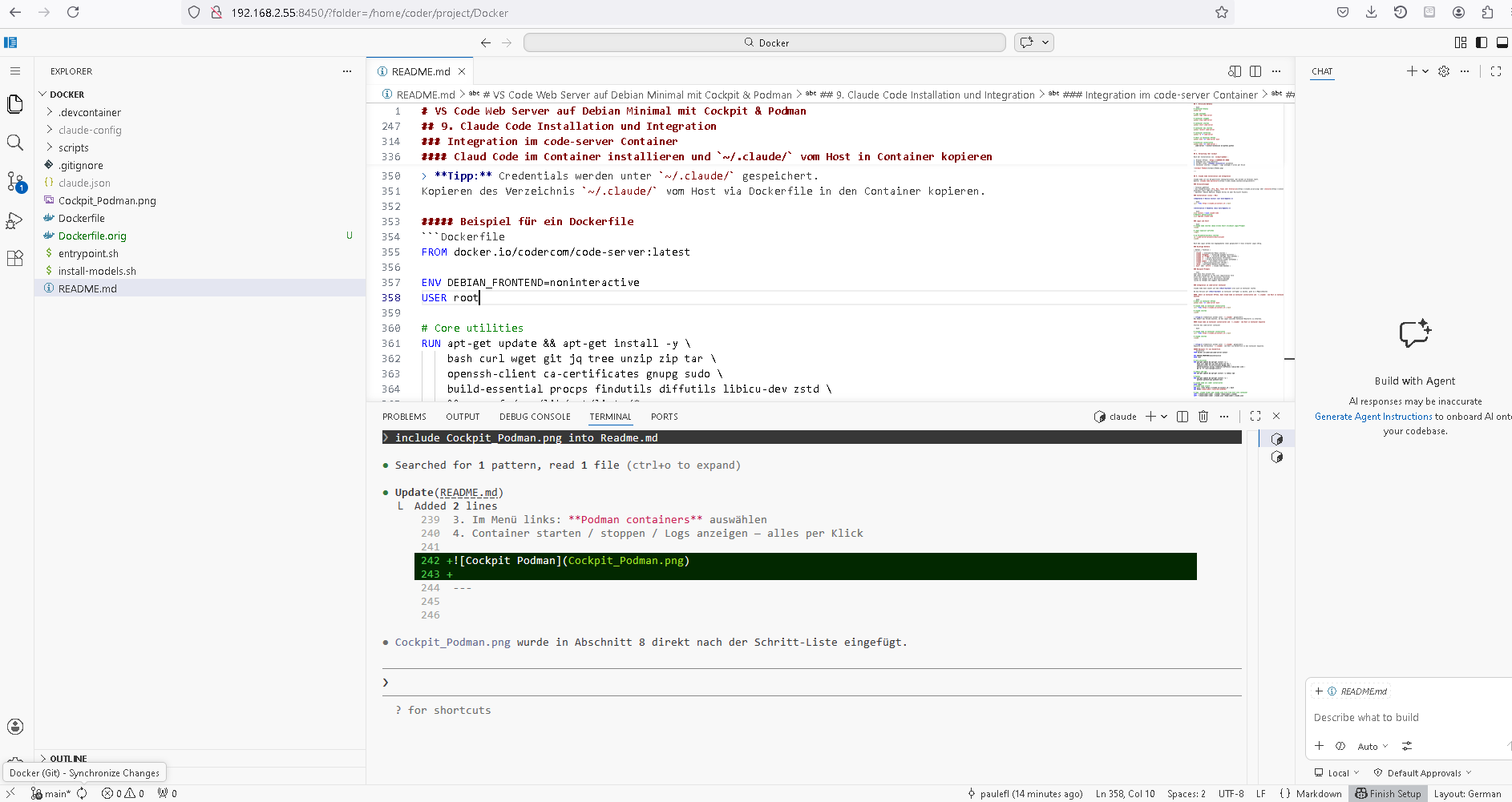Viewport: 1512px width, 802px height.
Task: Open terminal panel more actions menu
Action: pos(1224,417)
